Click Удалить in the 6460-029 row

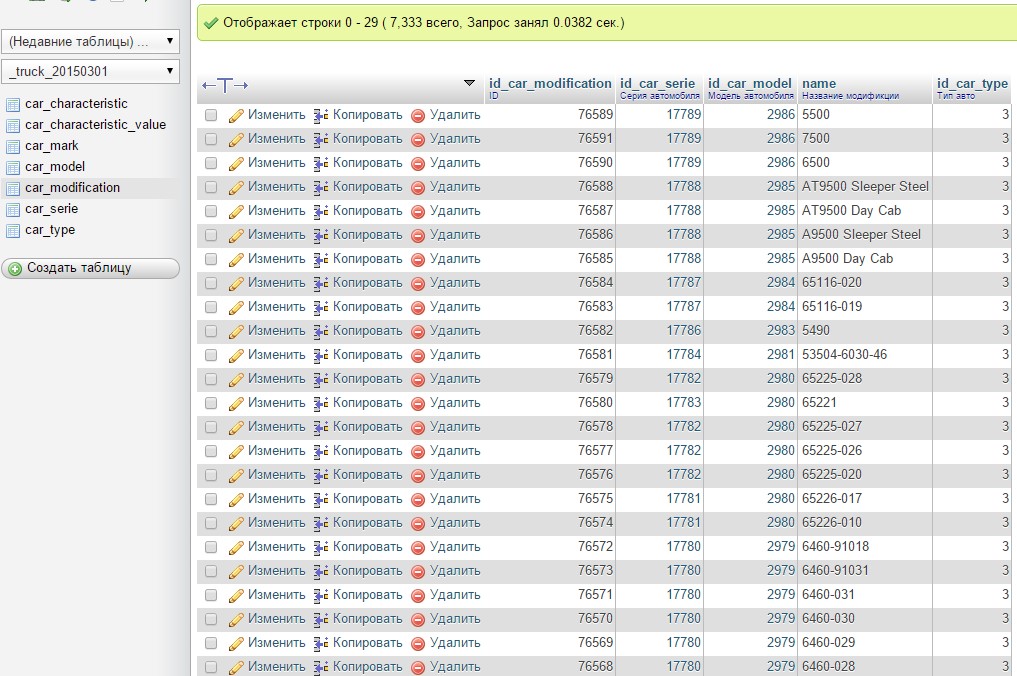pyautogui.click(x=455, y=643)
